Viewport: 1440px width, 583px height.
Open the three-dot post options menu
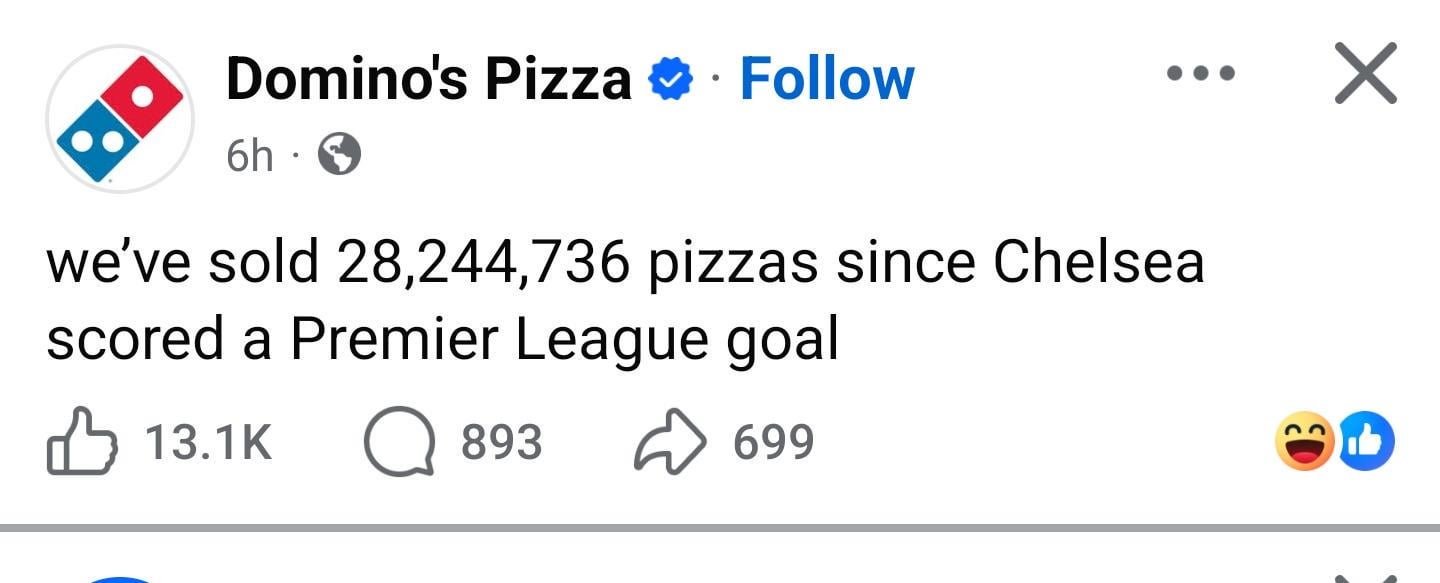click(1201, 73)
